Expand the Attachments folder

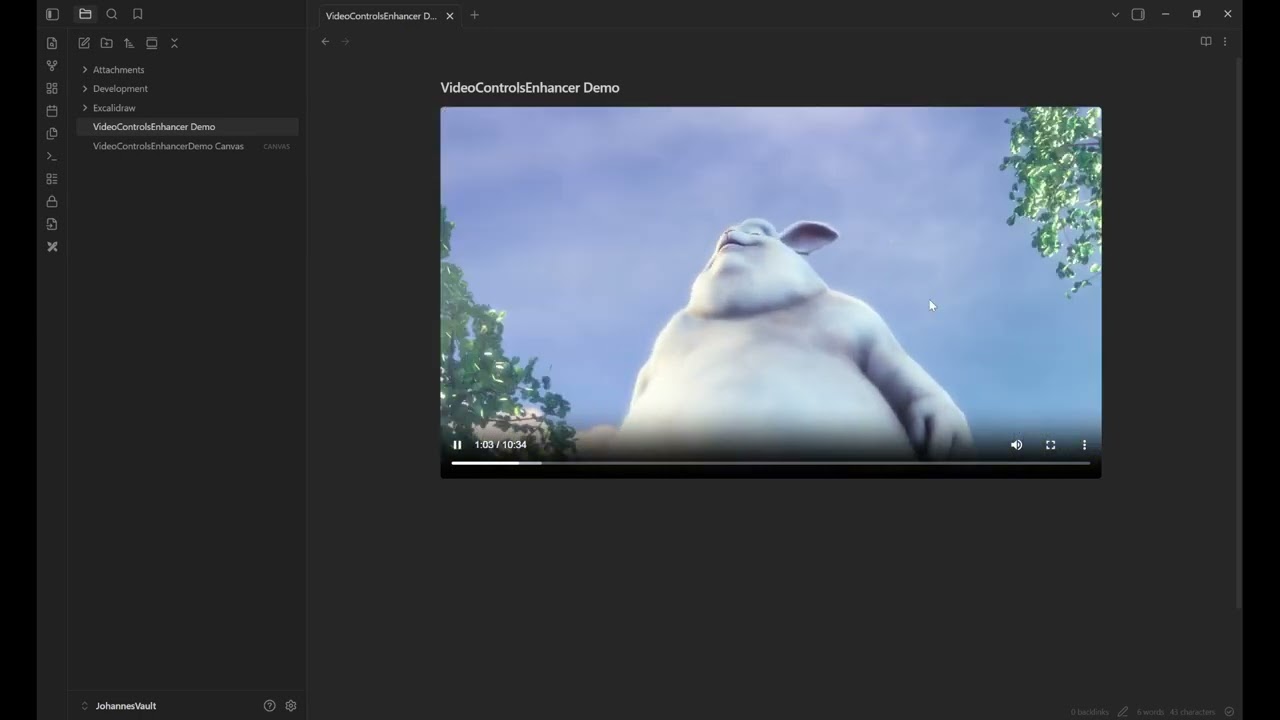coord(85,70)
